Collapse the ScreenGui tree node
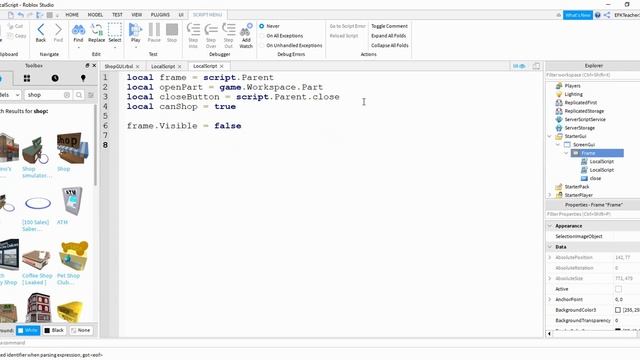This screenshot has width=640, height=360. pos(558,145)
